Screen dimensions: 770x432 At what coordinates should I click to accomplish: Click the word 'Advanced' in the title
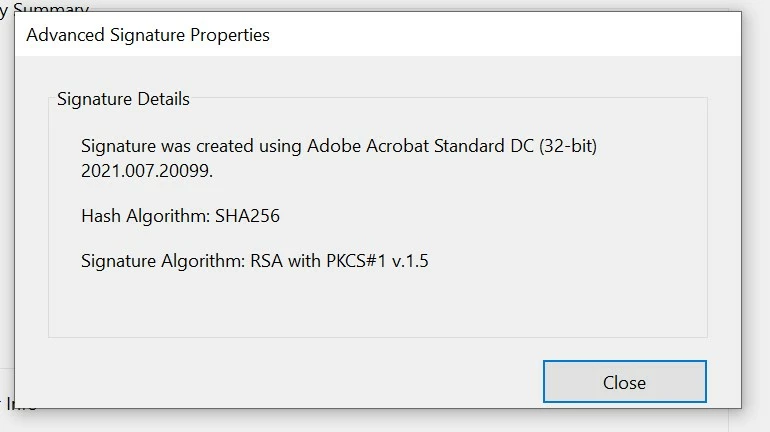65,35
